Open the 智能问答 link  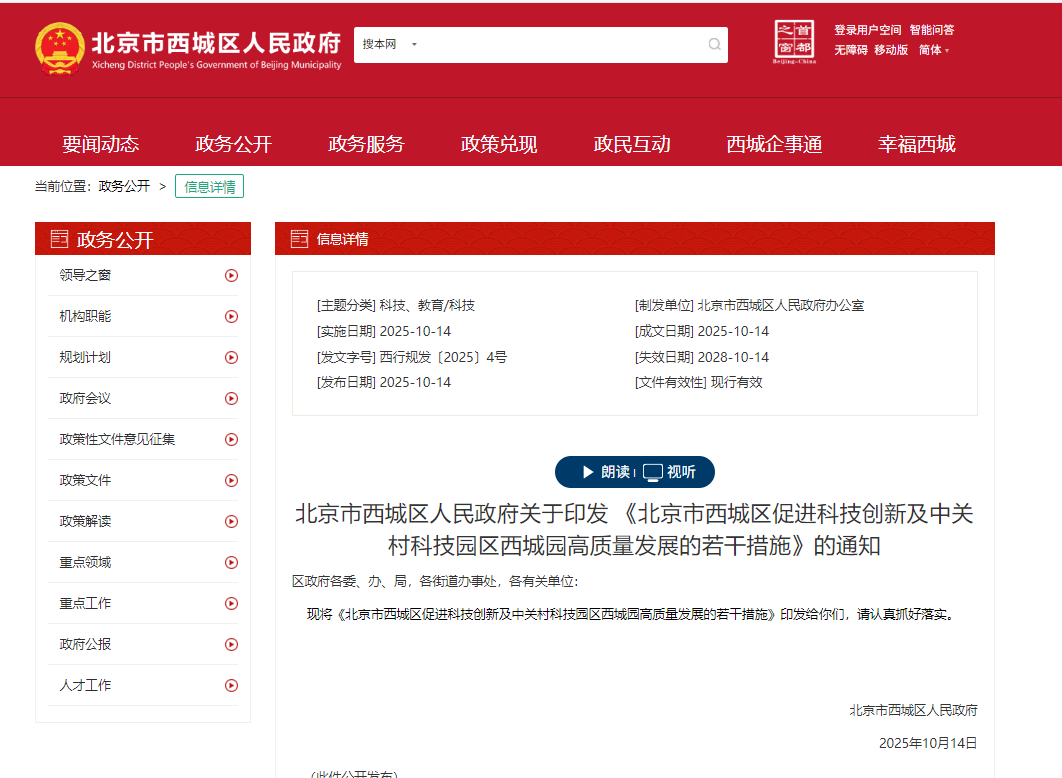pyautogui.click(x=932, y=30)
